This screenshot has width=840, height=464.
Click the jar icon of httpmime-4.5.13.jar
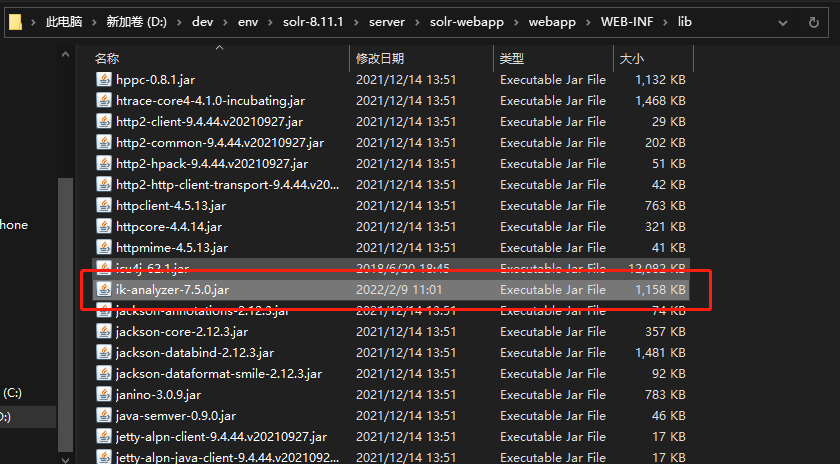tap(103, 248)
